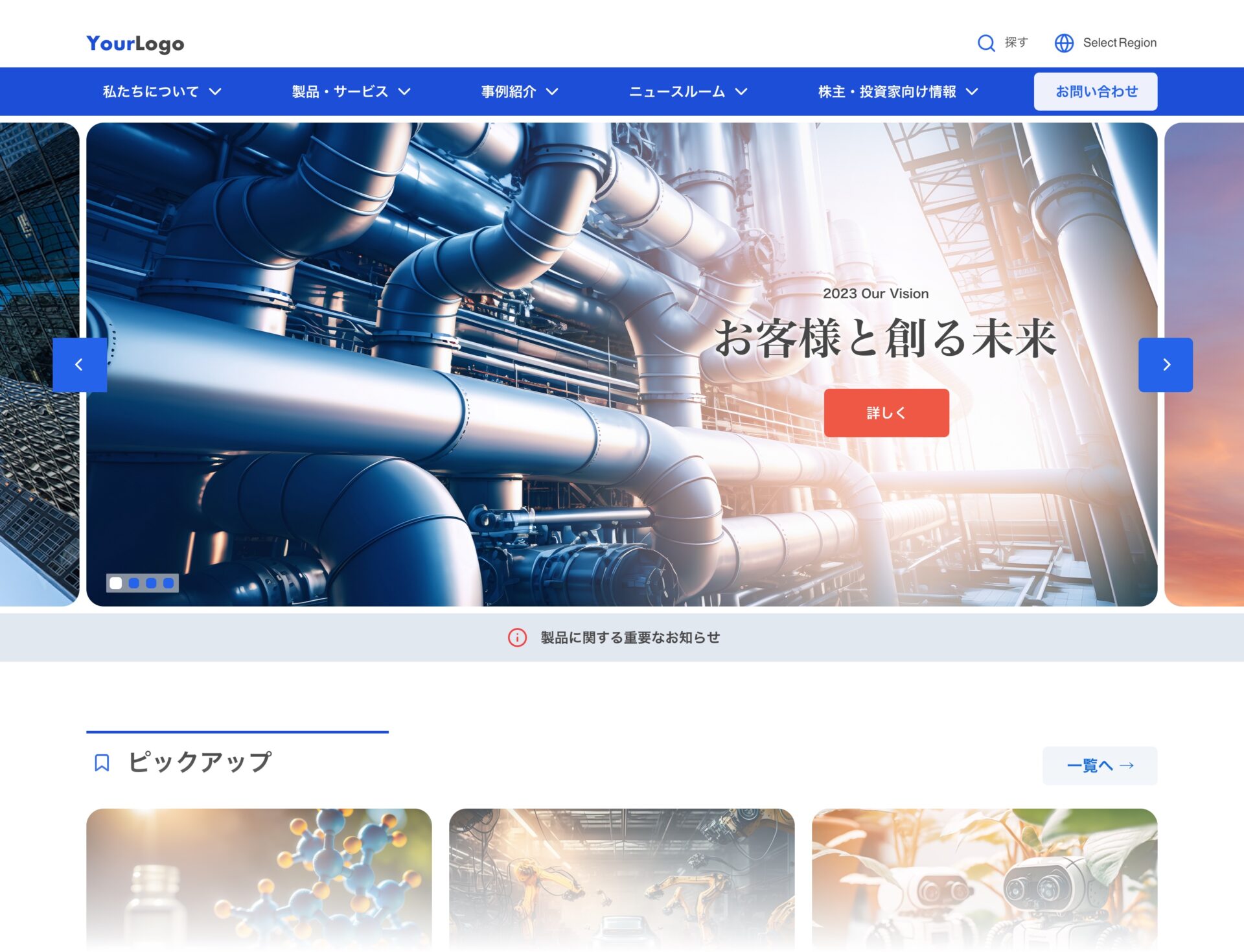Click the ピックアップ section heading
Viewport: 1244px width, 952px height.
click(200, 762)
